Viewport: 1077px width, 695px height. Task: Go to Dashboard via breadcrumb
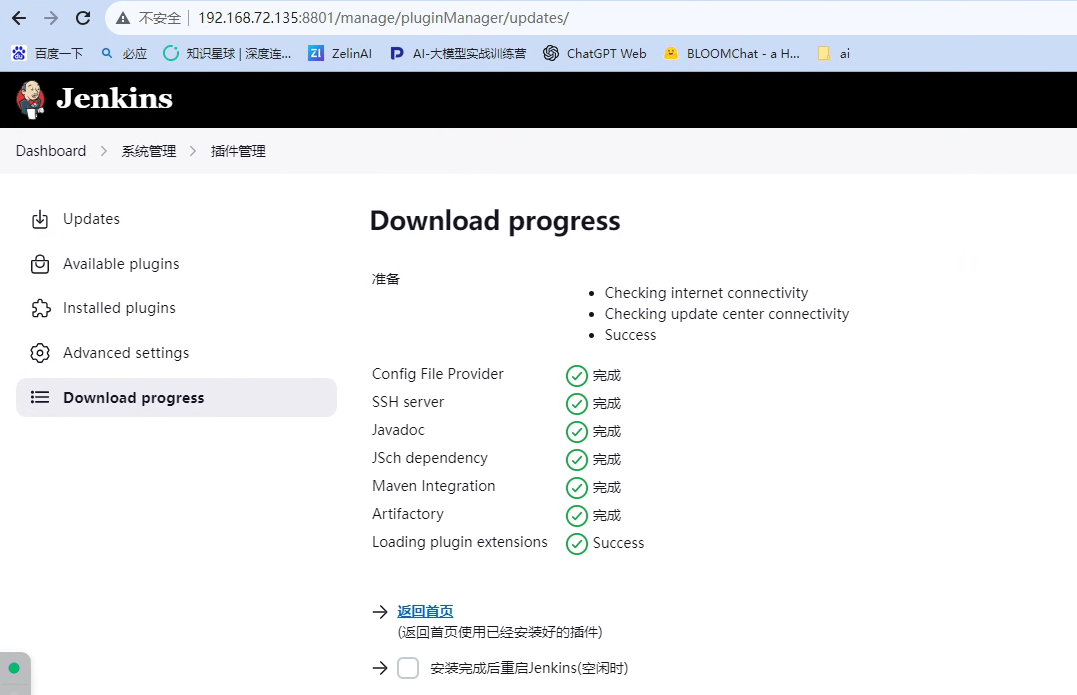tap(51, 150)
